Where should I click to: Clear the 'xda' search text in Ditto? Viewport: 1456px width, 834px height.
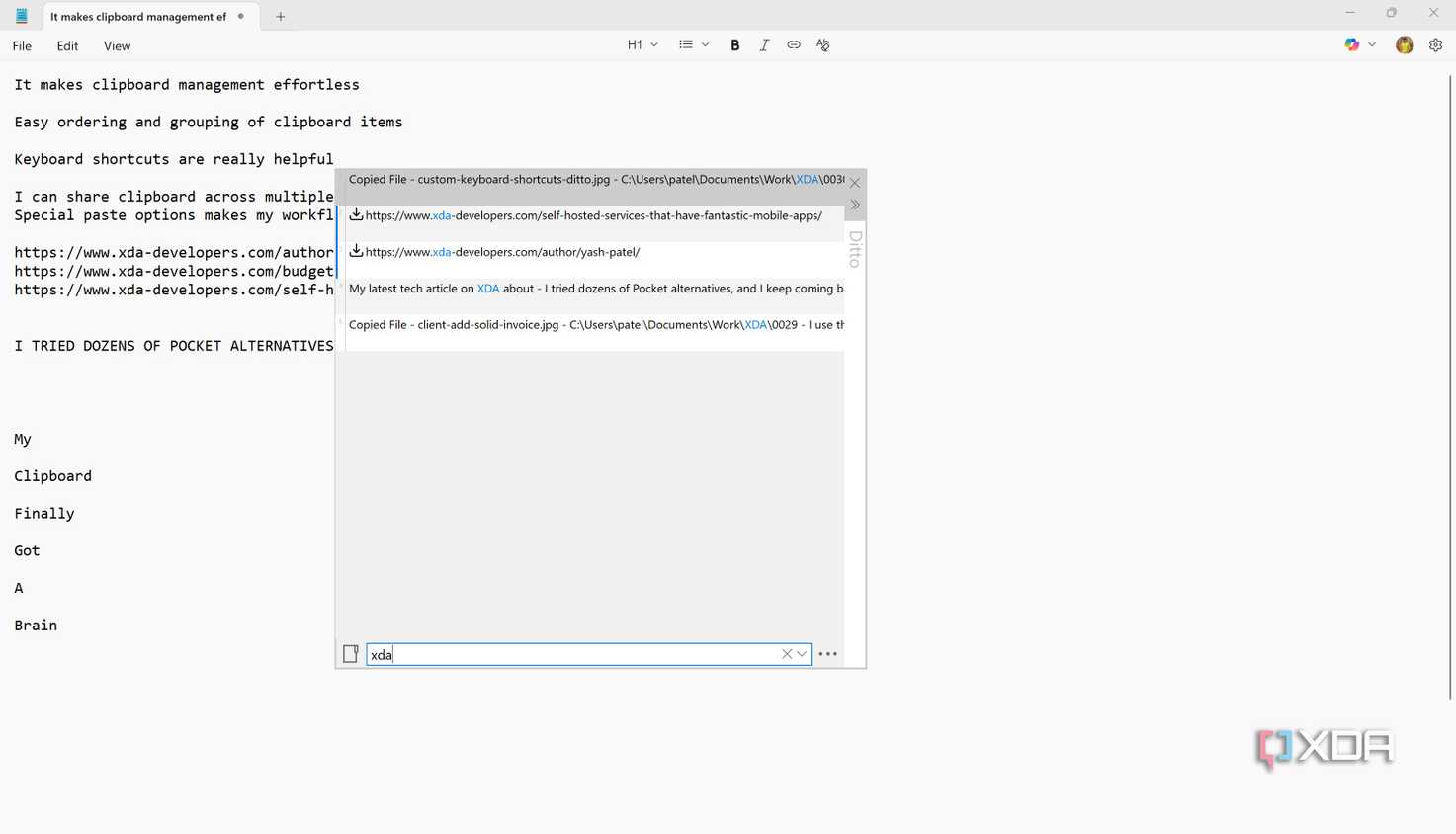tap(787, 654)
